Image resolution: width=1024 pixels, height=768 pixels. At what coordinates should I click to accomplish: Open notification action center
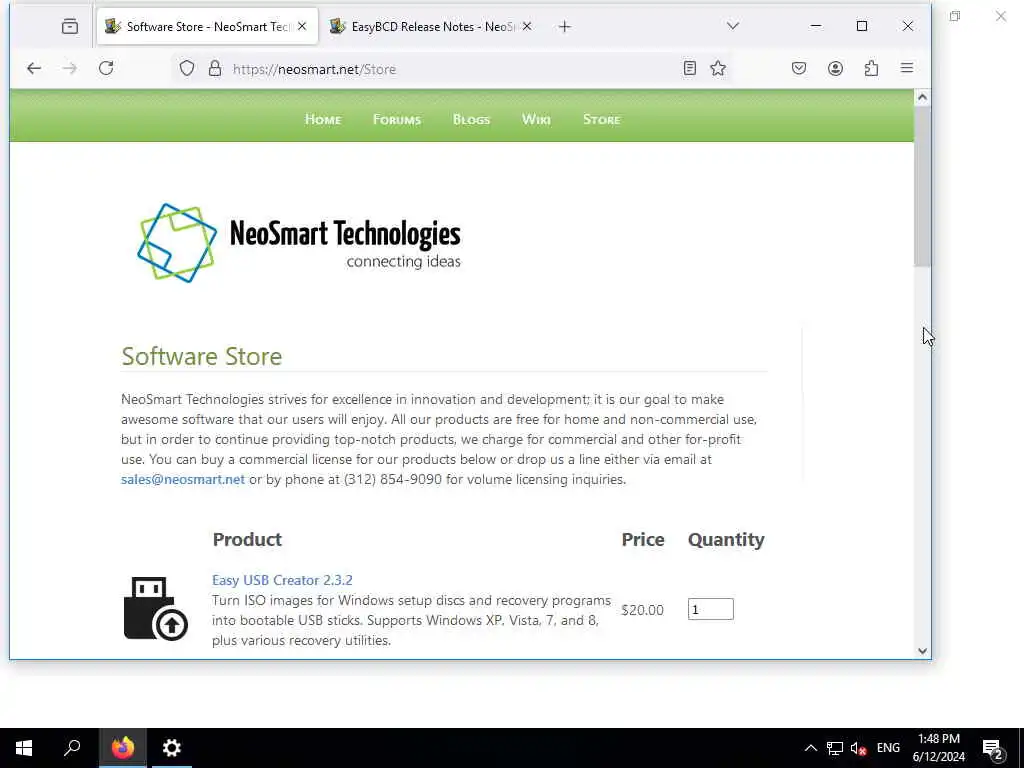click(993, 749)
